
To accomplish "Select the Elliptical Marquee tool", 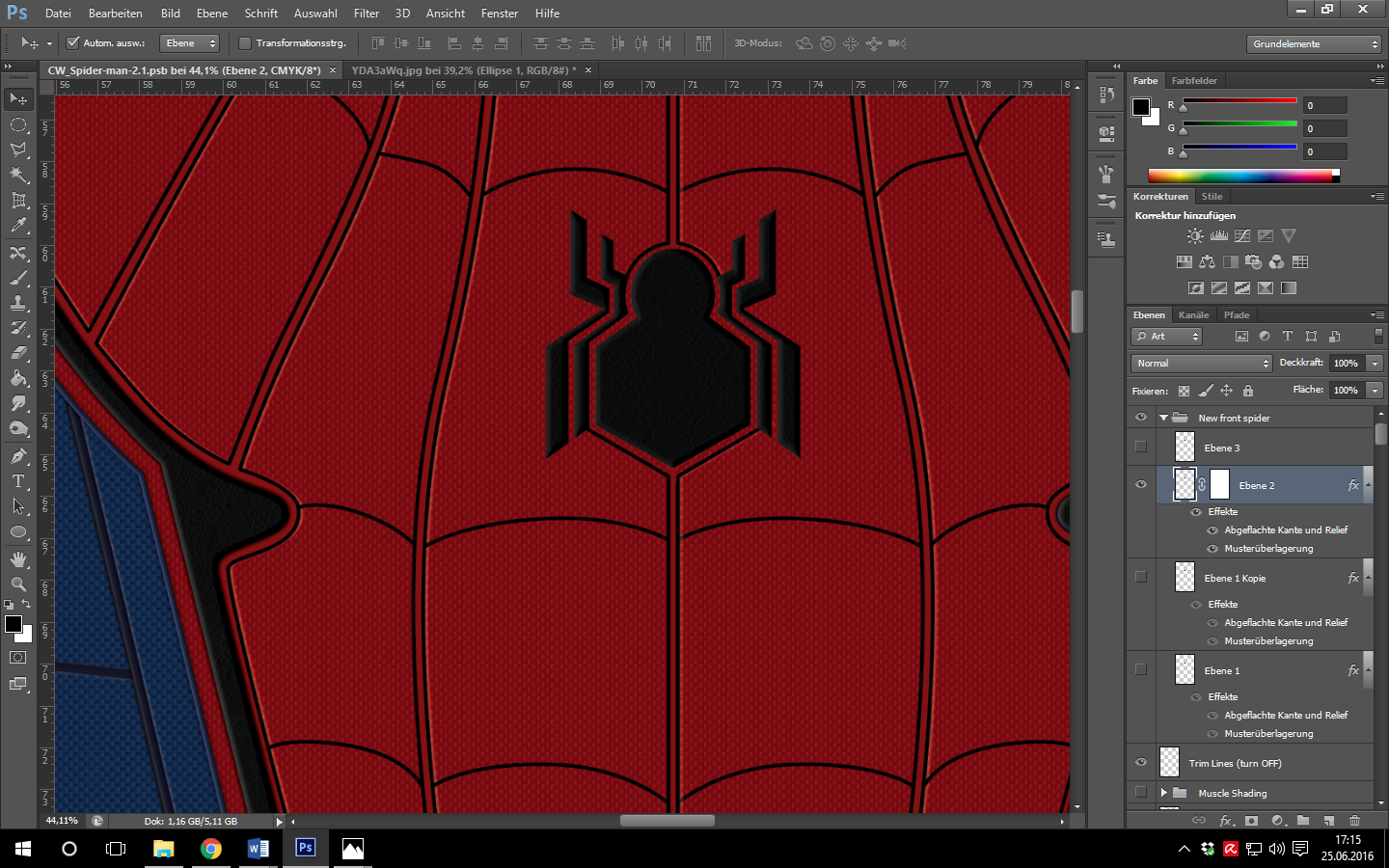I will pos(18,124).
